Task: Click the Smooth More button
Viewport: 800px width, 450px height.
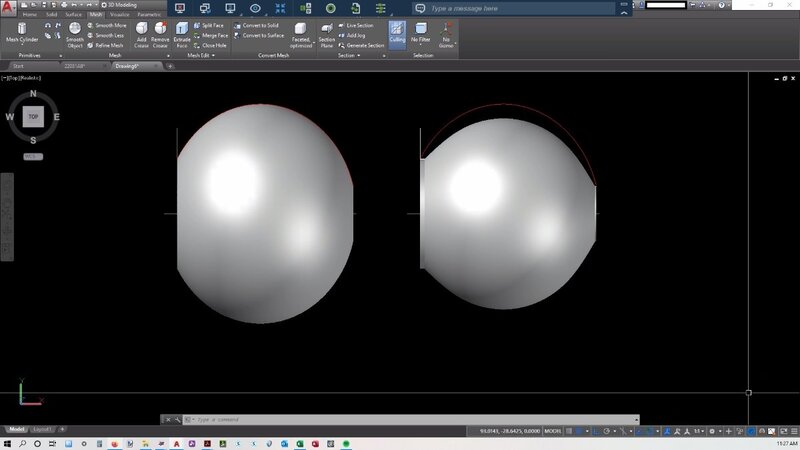Action: (106, 25)
